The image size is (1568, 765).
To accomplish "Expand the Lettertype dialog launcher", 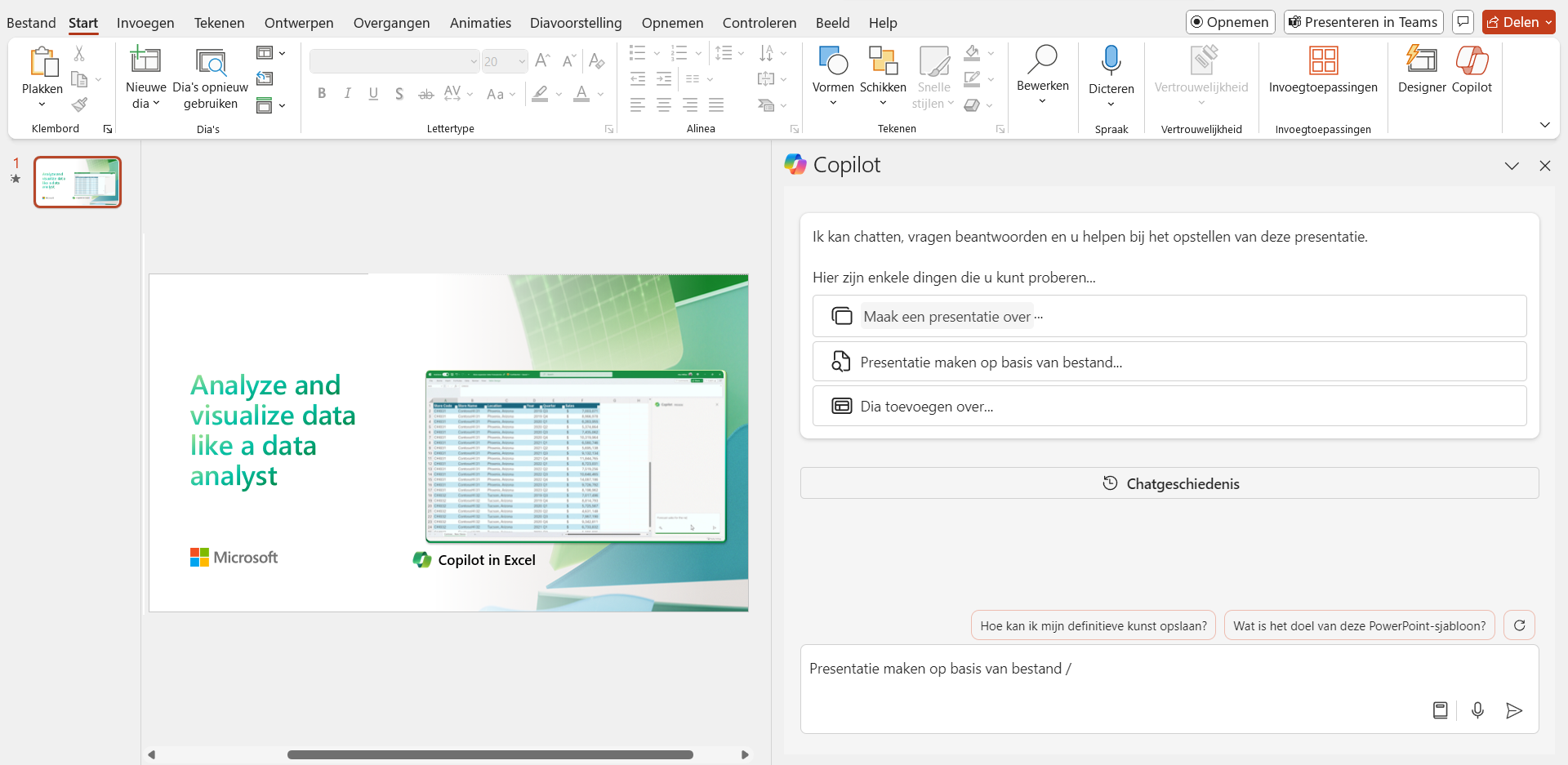I will pyautogui.click(x=608, y=129).
